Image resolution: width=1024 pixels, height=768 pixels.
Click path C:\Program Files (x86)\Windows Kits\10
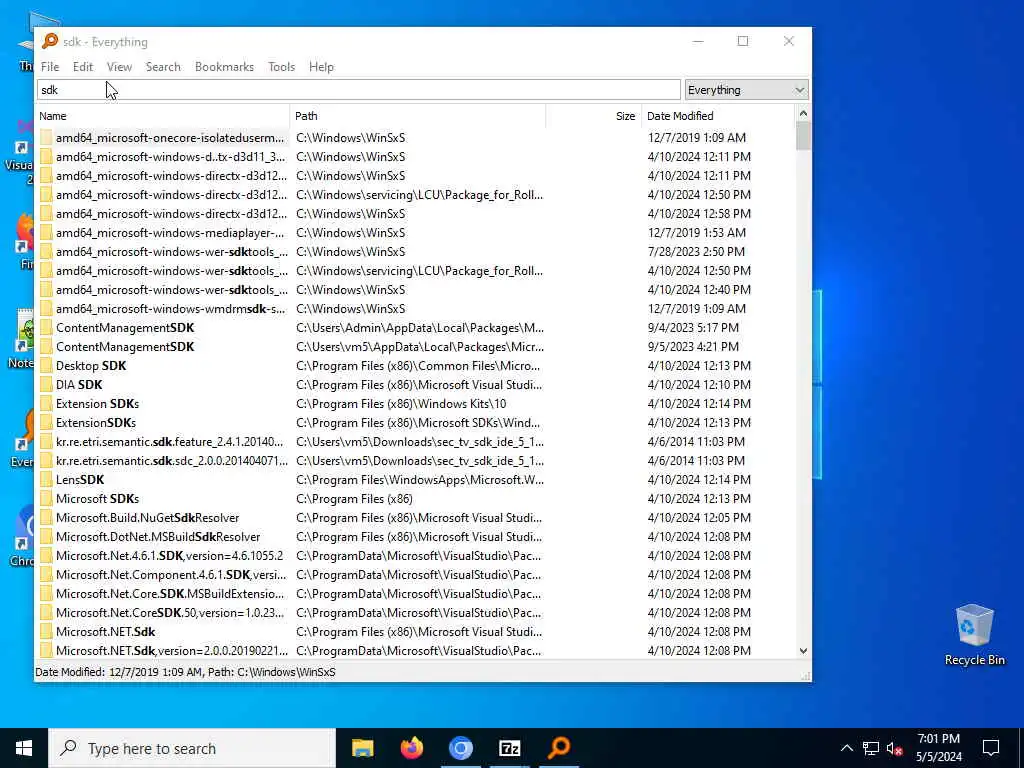pyautogui.click(x=401, y=404)
